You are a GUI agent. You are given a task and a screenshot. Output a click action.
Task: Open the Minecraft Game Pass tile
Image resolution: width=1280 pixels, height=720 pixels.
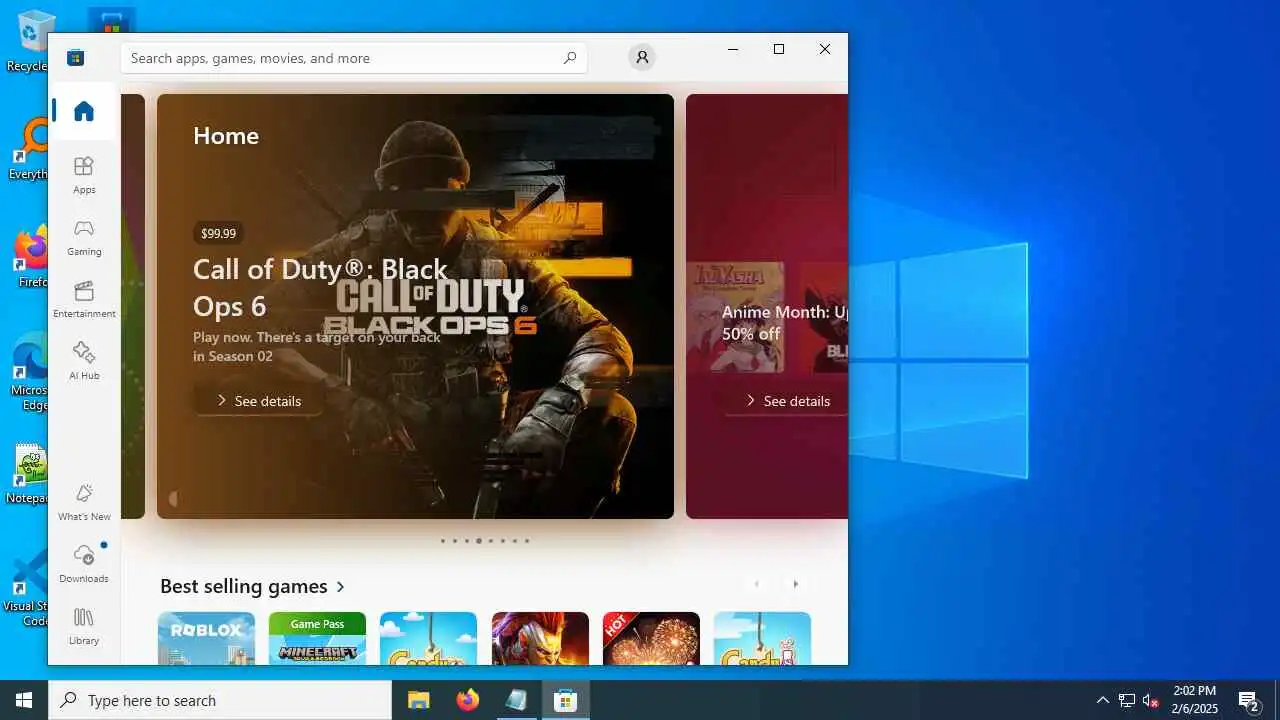[317, 638]
